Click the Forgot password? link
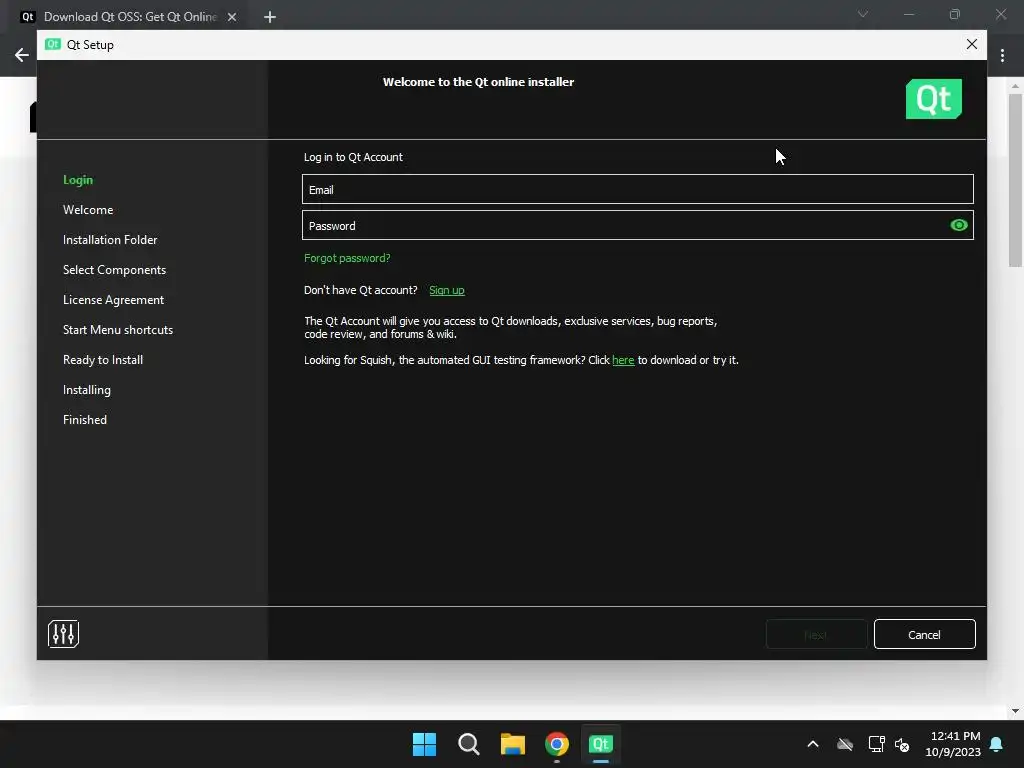This screenshot has width=1024, height=768. [347, 258]
